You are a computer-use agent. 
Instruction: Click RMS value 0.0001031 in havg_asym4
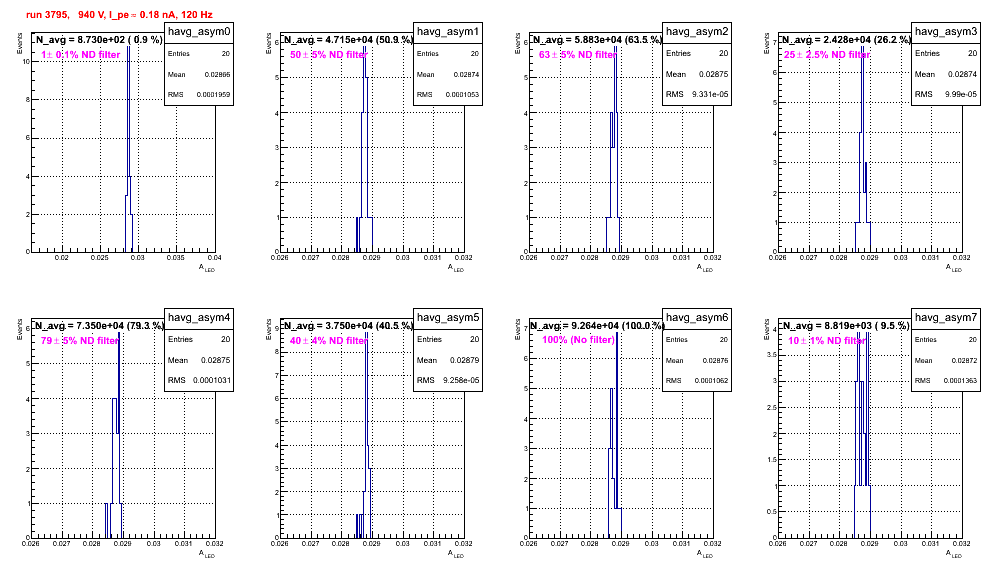pyautogui.click(x=213, y=381)
